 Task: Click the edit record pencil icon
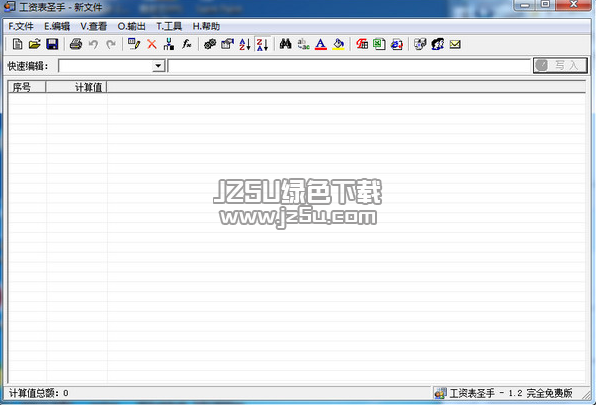click(x=134, y=44)
